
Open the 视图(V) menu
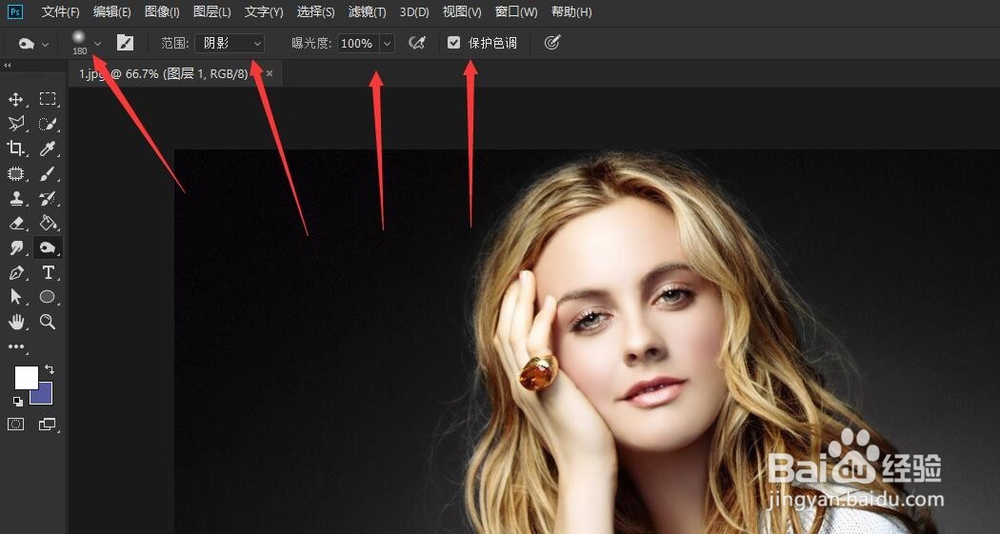click(x=462, y=12)
